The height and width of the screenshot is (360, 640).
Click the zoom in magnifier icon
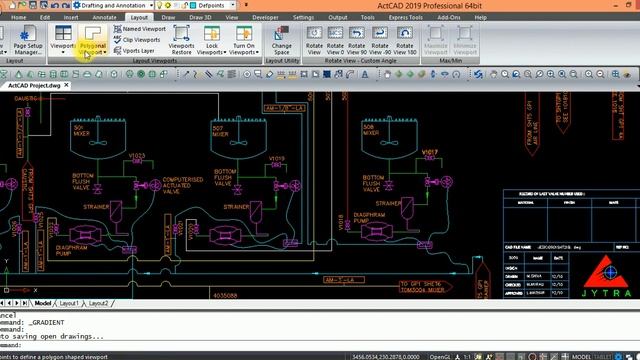pos(589,74)
